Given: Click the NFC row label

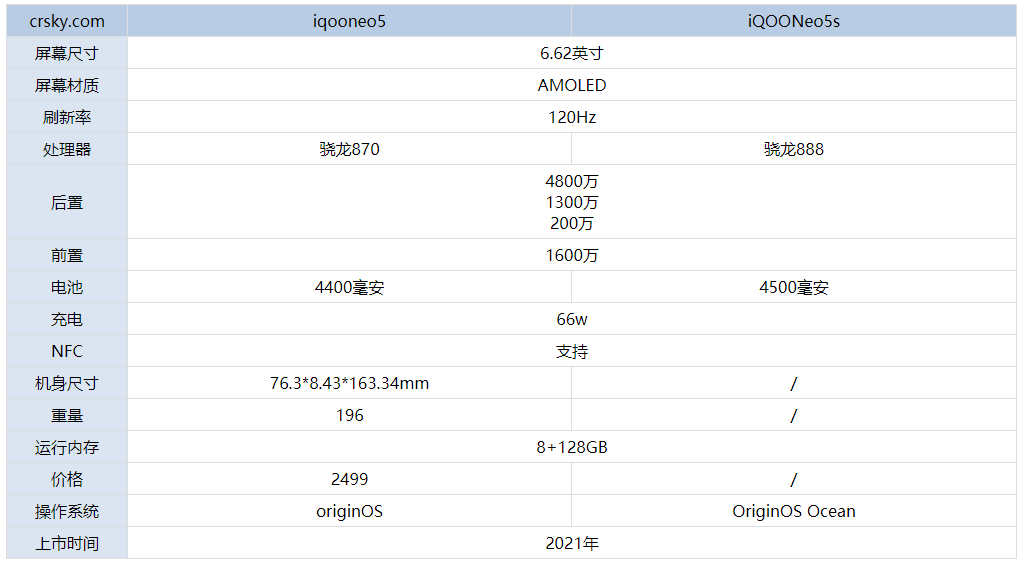Looking at the screenshot, I should point(66,351).
